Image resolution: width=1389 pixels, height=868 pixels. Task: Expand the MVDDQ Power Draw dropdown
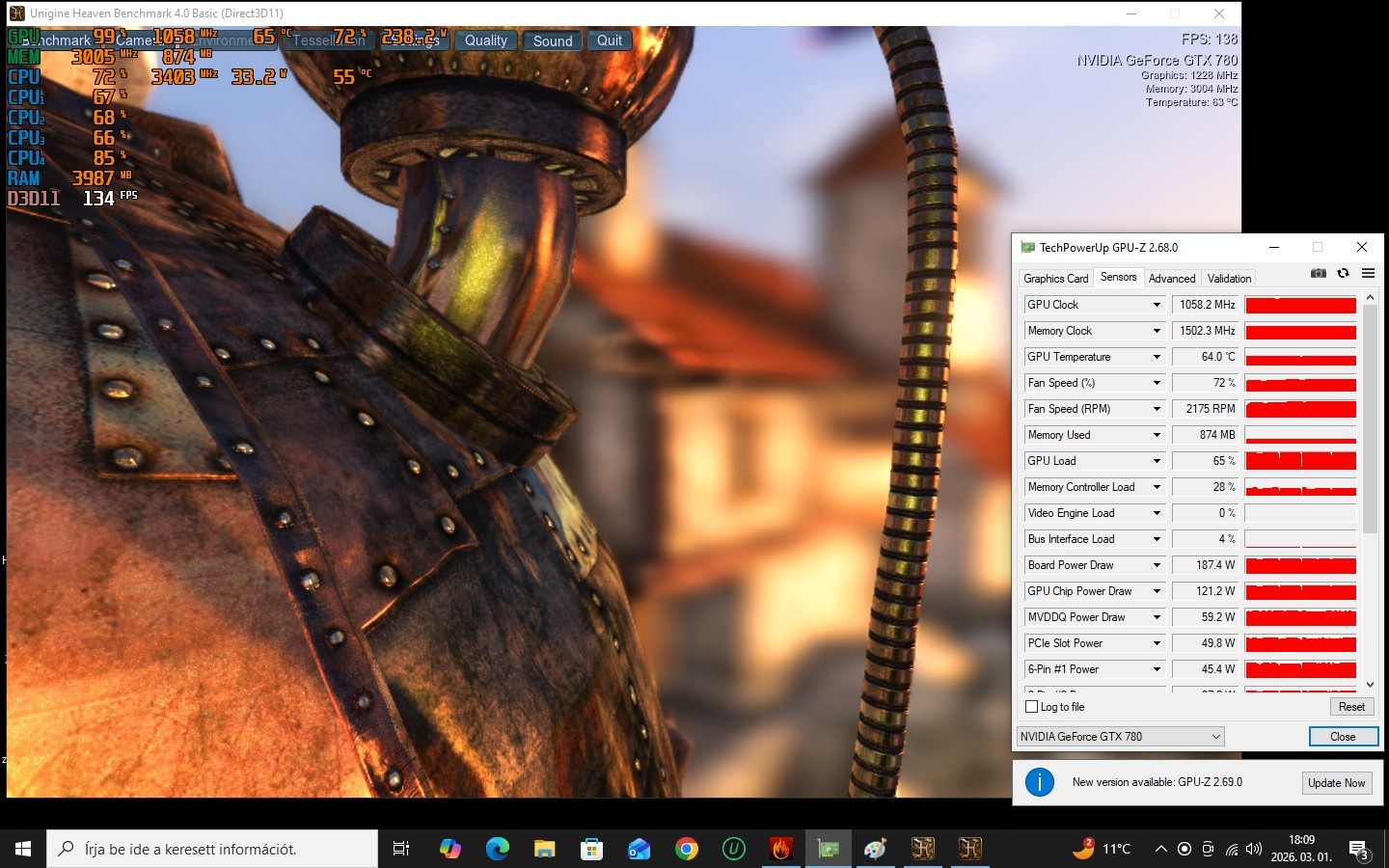click(x=1157, y=617)
